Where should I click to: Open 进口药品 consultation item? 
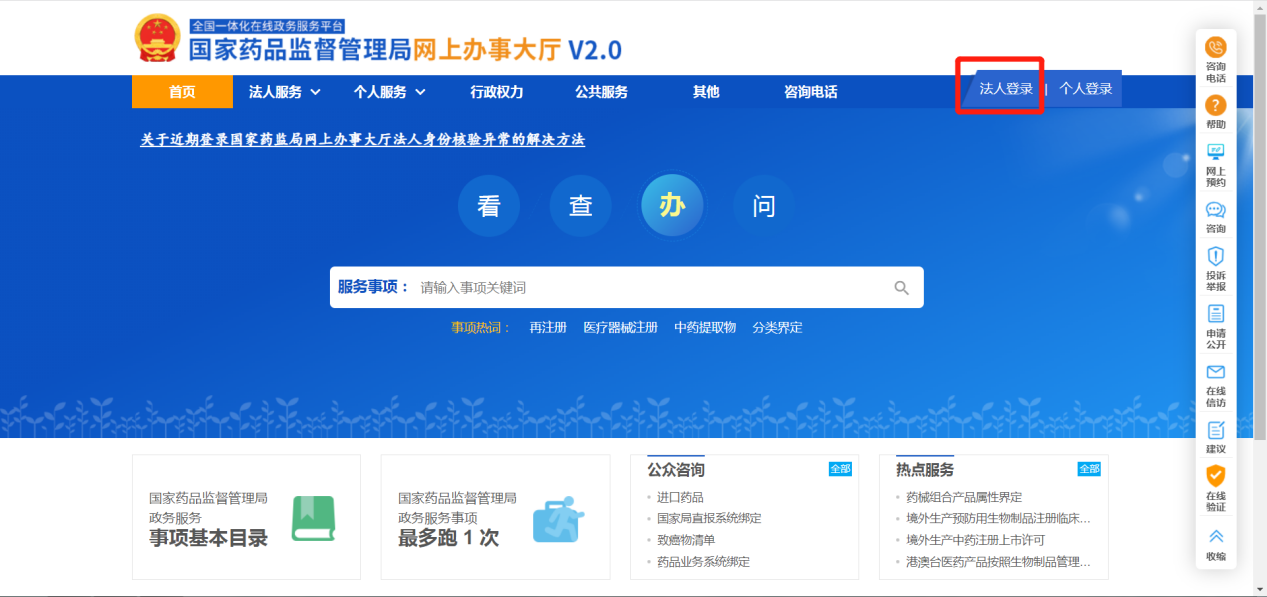click(680, 497)
